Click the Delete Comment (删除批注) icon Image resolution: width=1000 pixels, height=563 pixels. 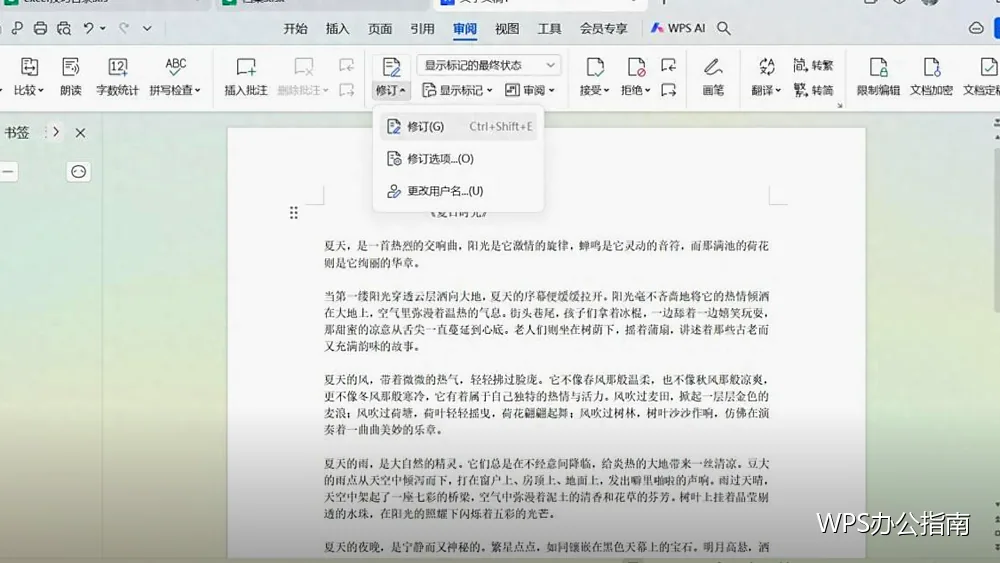[x=304, y=67]
